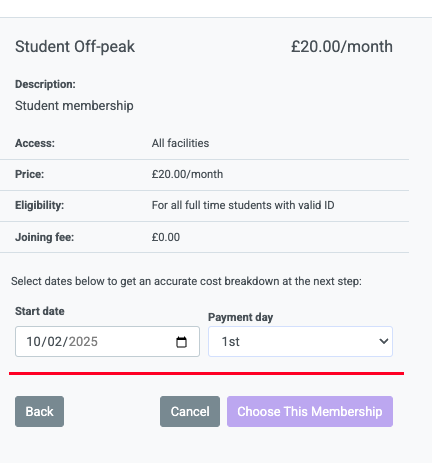
Task: Click the Student membership description text
Action: [x=74, y=106]
